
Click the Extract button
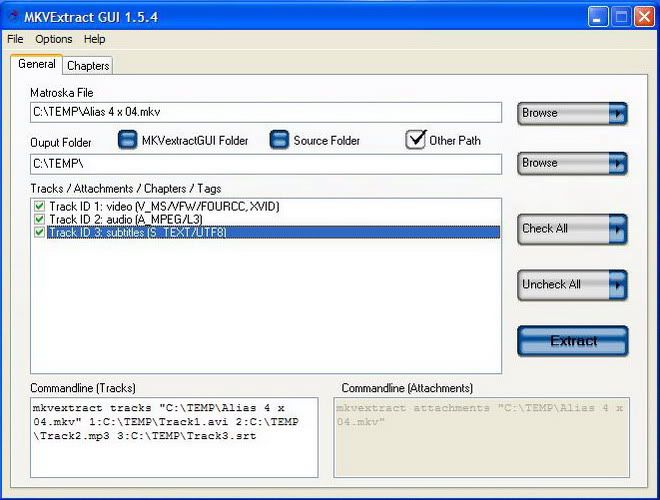pyautogui.click(x=573, y=341)
